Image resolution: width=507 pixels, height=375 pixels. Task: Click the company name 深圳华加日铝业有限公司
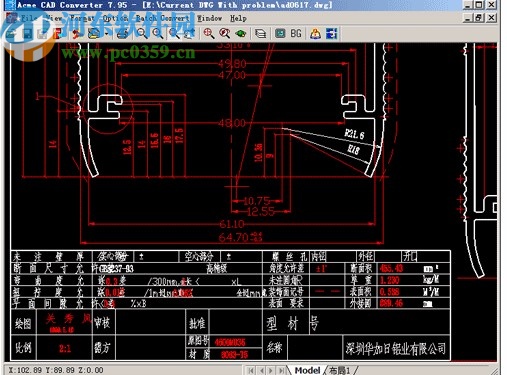(396, 348)
